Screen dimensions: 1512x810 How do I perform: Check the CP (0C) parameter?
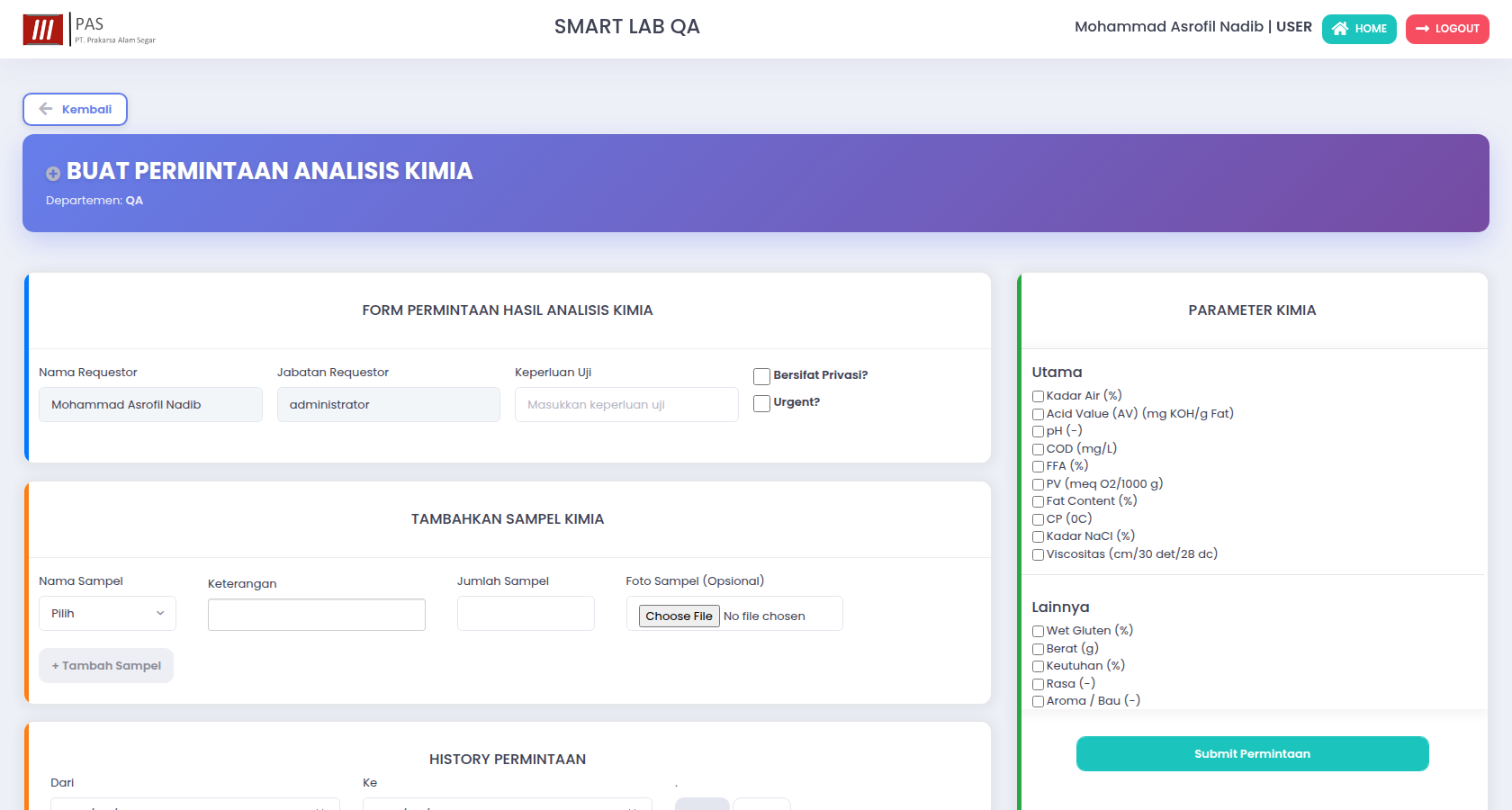click(x=1038, y=519)
